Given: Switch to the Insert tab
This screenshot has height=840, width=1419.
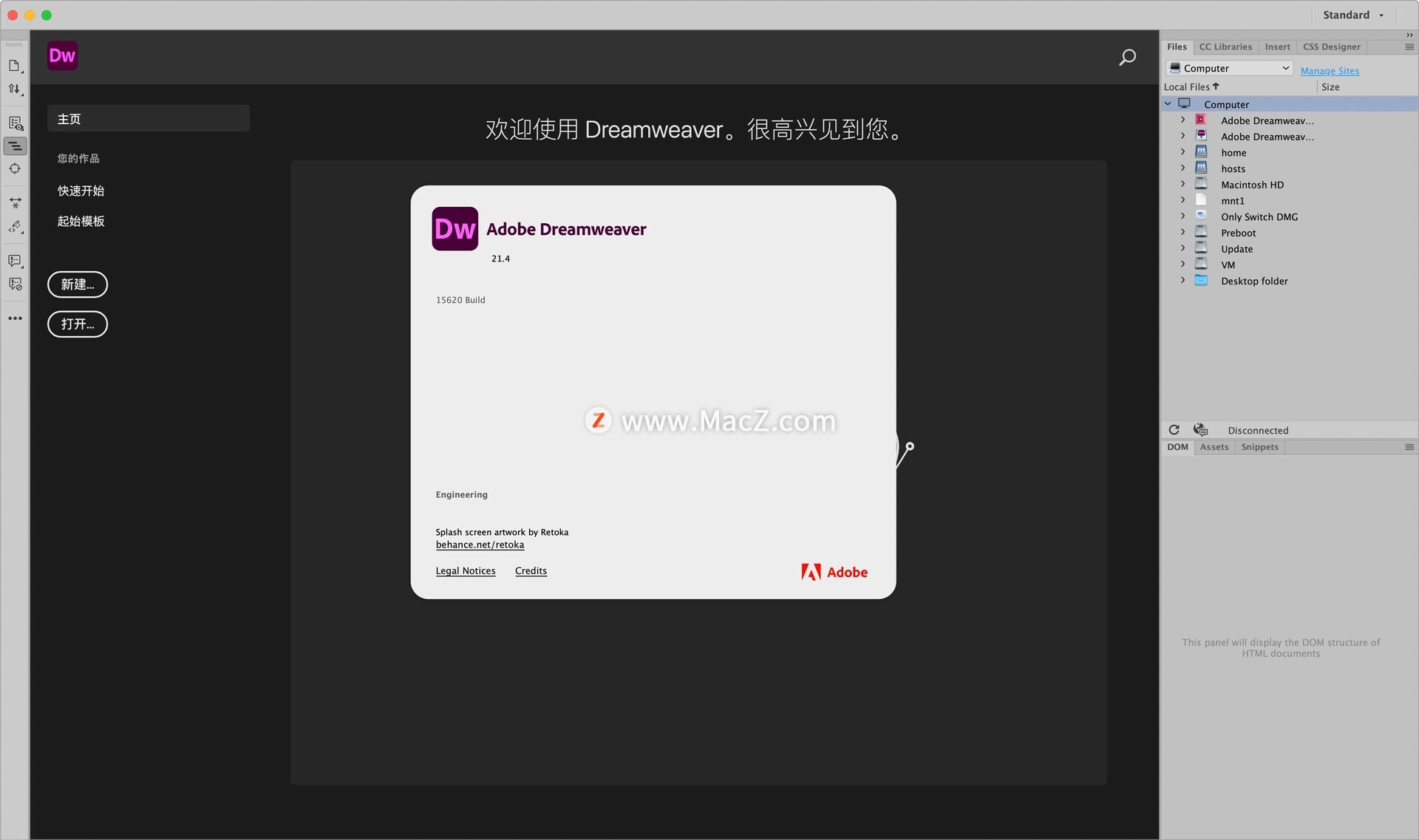Looking at the screenshot, I should point(1277,47).
